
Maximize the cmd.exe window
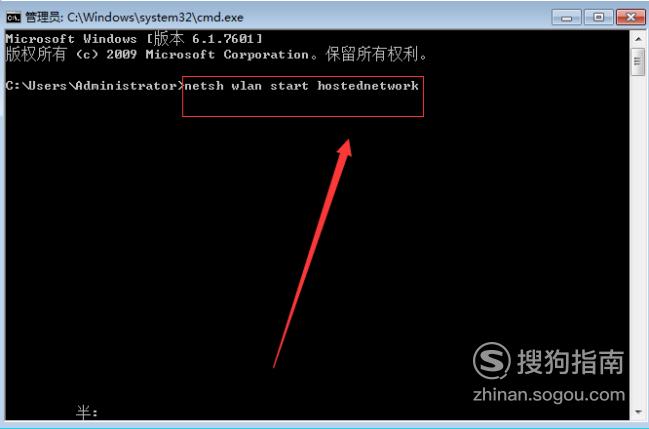pyautogui.click(x=599, y=17)
